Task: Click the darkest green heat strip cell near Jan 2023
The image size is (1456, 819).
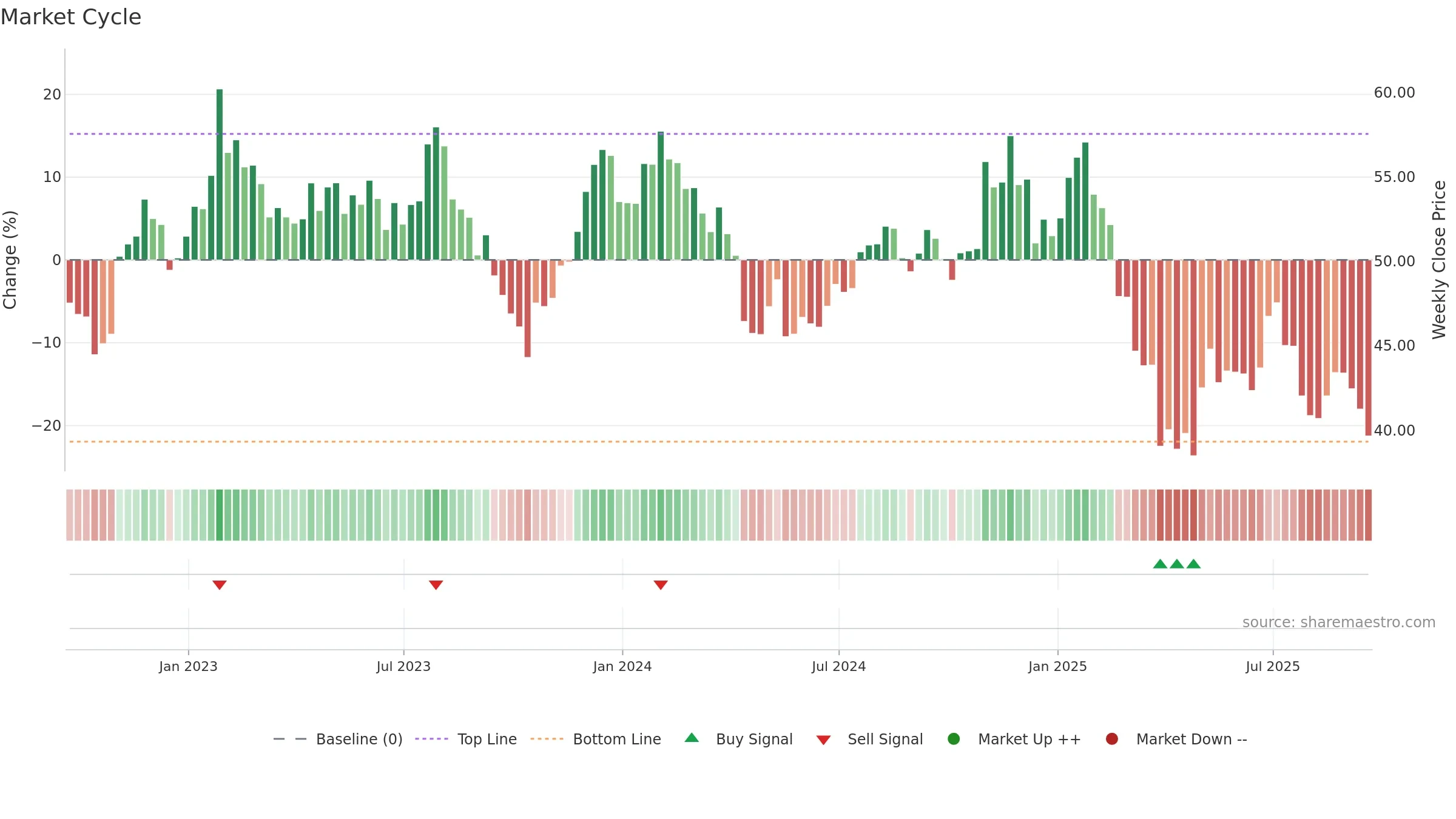Action: point(220,515)
